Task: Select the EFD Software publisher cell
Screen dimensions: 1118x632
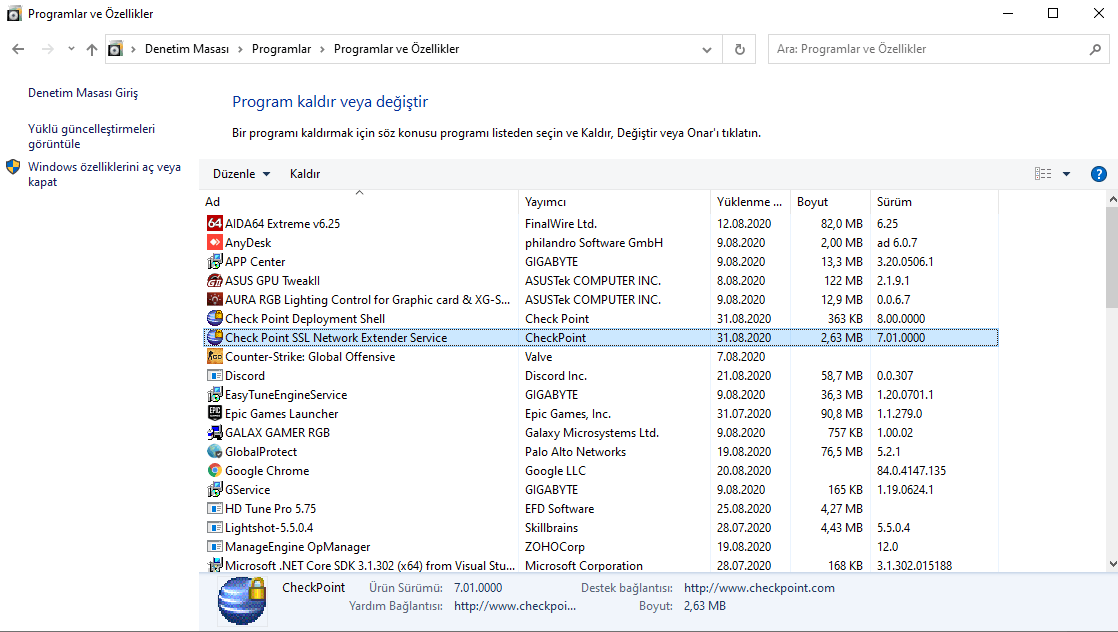Action: click(x=560, y=509)
